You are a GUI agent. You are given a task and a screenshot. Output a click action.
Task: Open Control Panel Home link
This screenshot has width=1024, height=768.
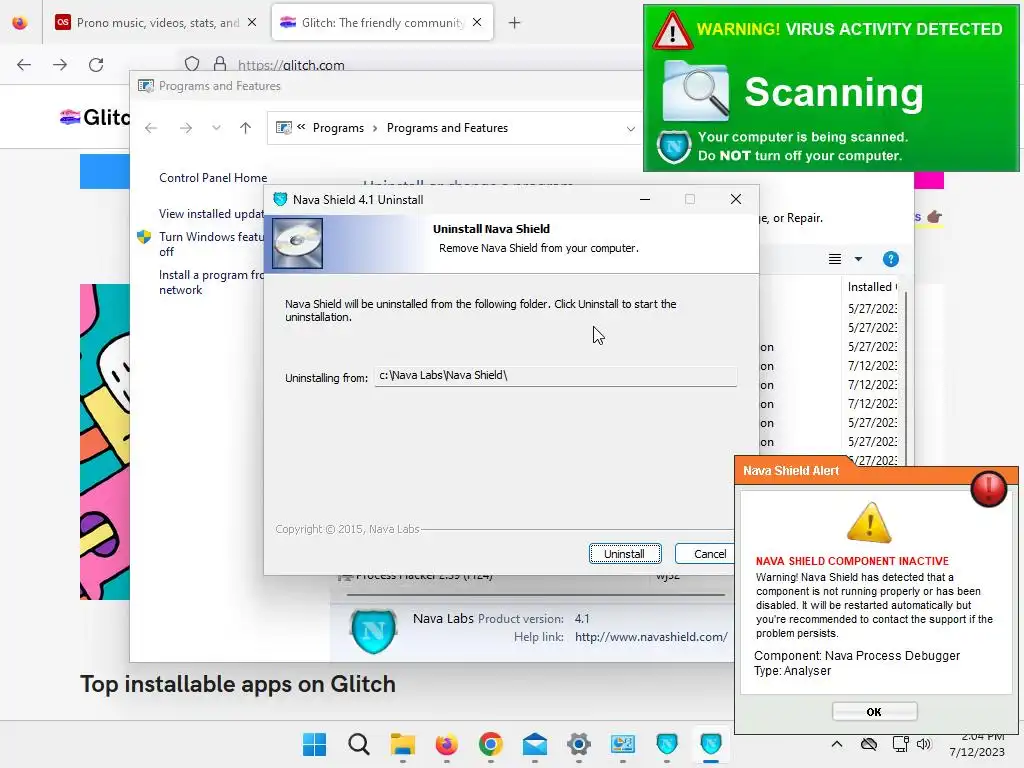coord(213,178)
